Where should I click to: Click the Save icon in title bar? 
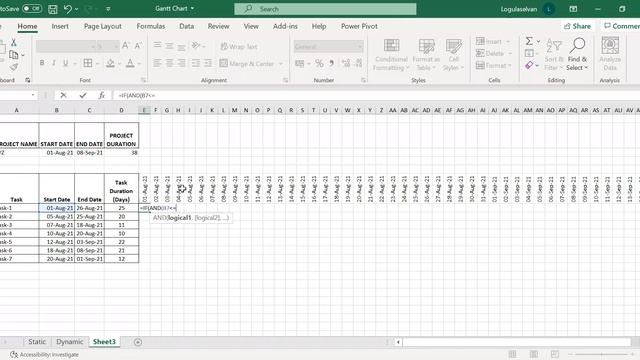coord(53,9)
